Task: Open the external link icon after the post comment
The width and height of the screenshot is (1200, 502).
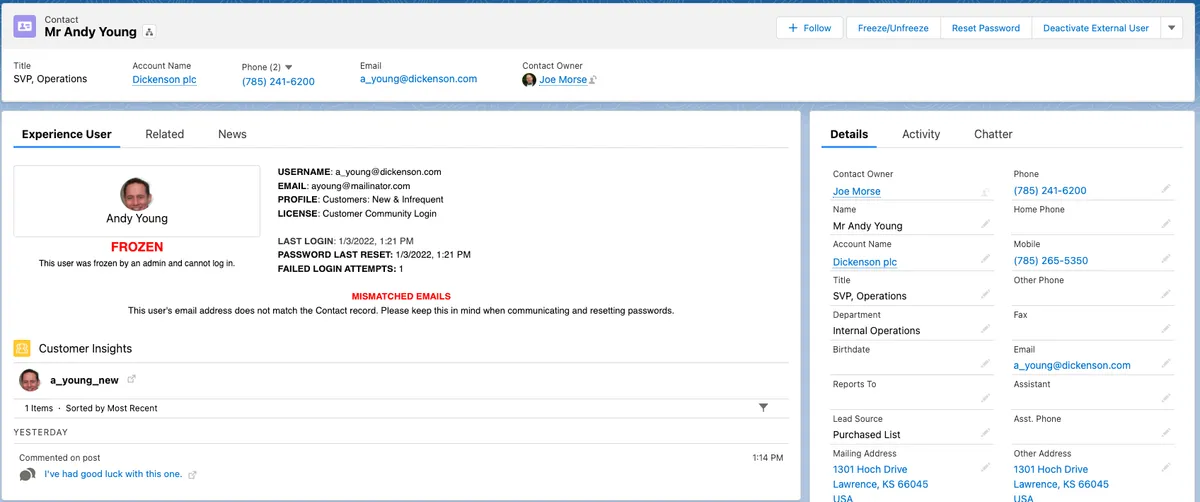Action: (193, 475)
